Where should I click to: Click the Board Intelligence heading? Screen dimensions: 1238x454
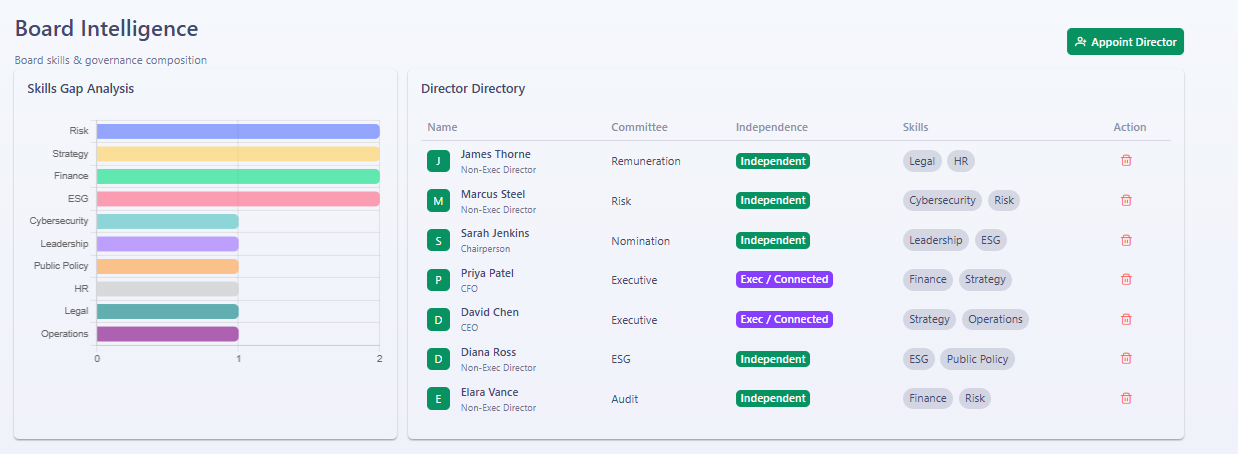pos(107,29)
